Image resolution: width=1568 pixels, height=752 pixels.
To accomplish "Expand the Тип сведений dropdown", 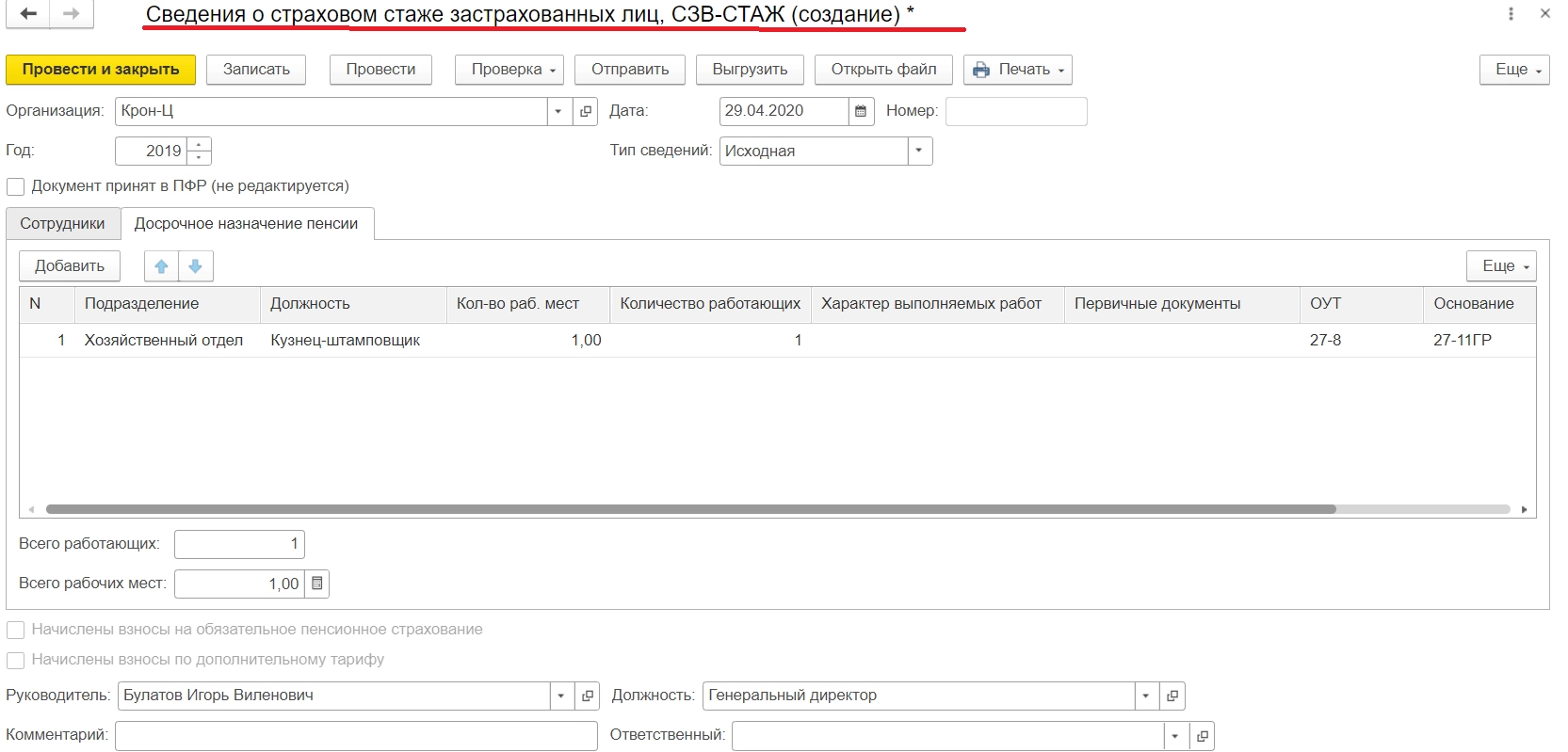I will [919, 151].
